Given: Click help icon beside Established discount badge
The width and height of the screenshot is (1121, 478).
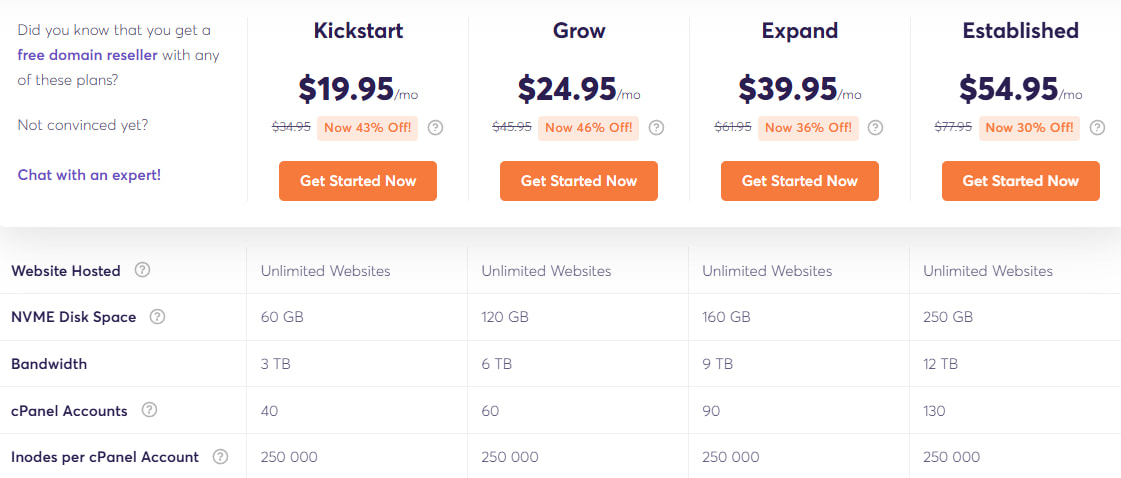Looking at the screenshot, I should click(x=1097, y=128).
